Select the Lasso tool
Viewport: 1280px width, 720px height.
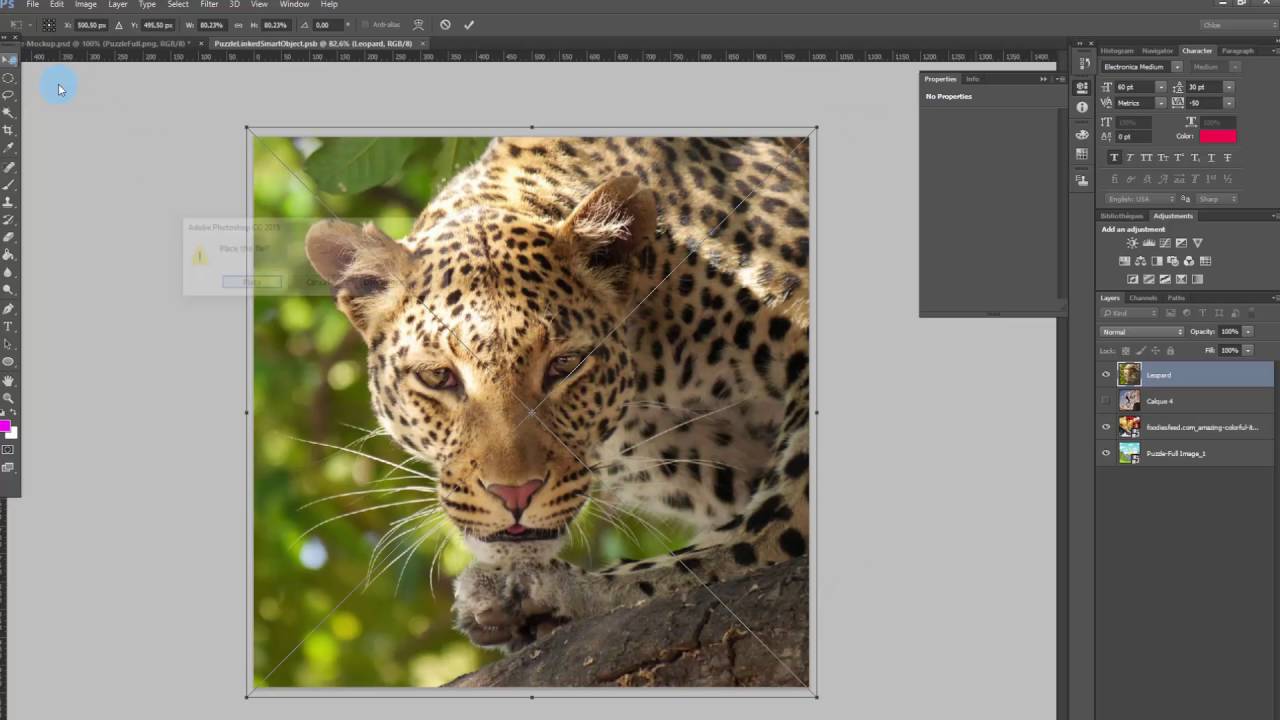coord(8,94)
